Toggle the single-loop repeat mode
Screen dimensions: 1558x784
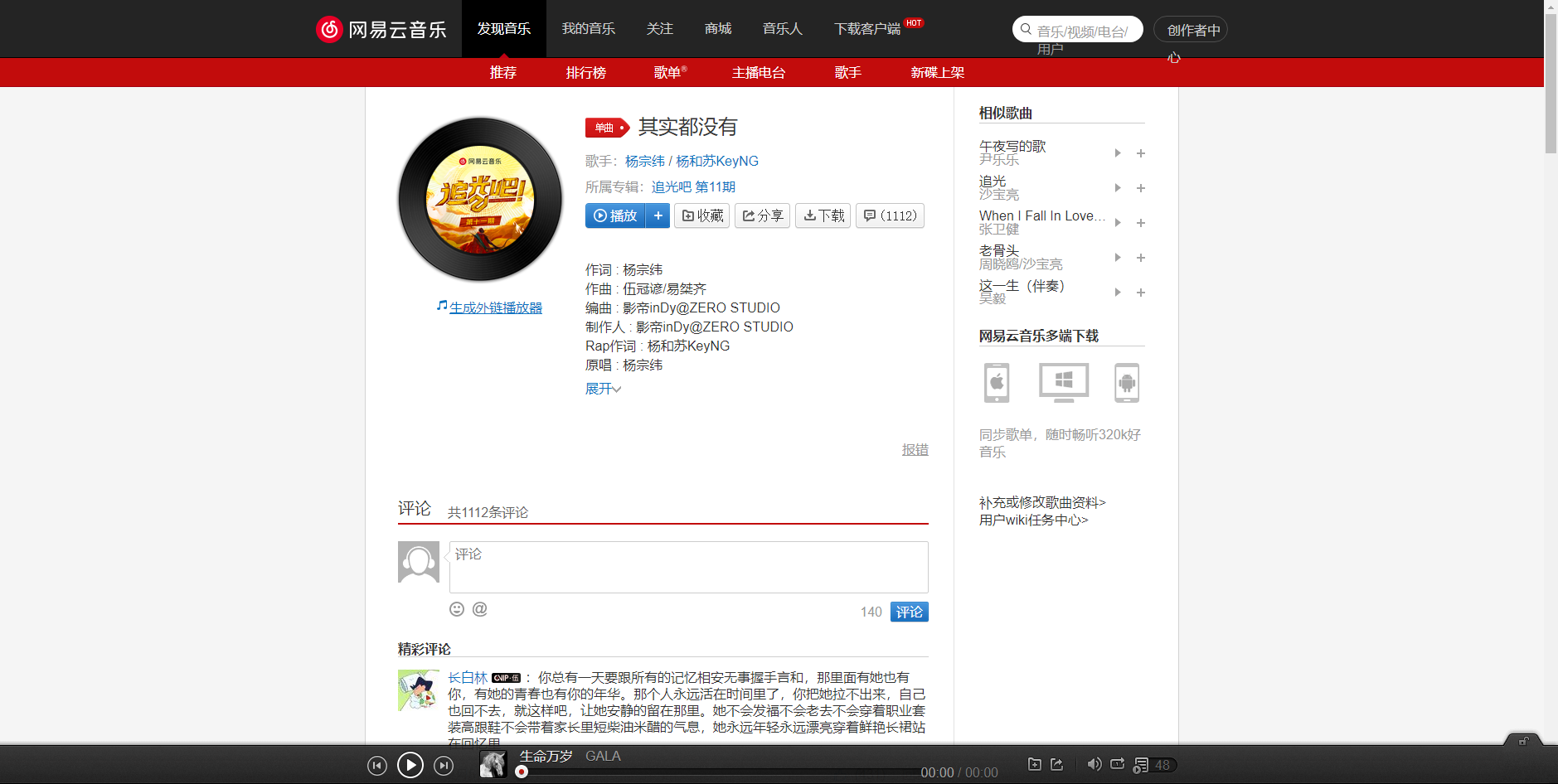tap(1118, 764)
